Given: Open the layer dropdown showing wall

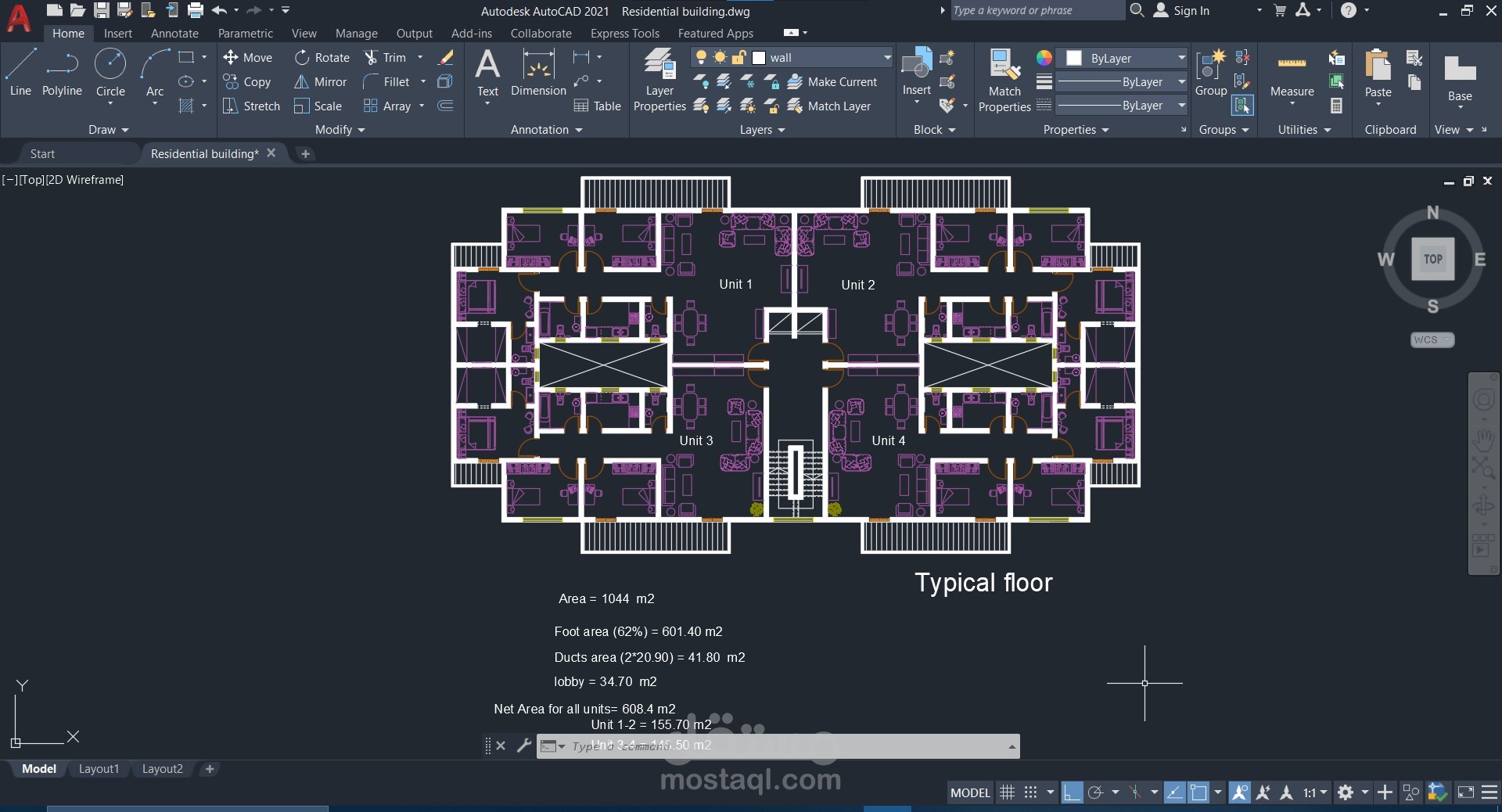Looking at the screenshot, I should 792,57.
